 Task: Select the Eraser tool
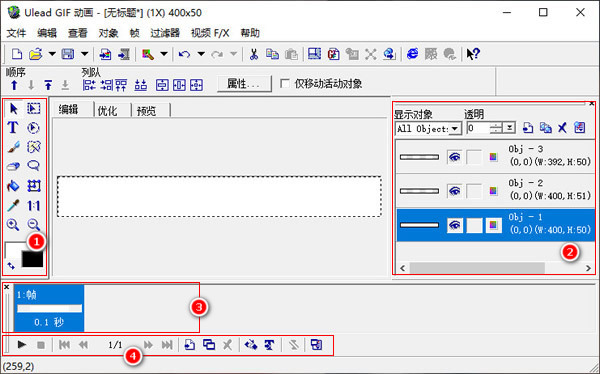pos(13,167)
